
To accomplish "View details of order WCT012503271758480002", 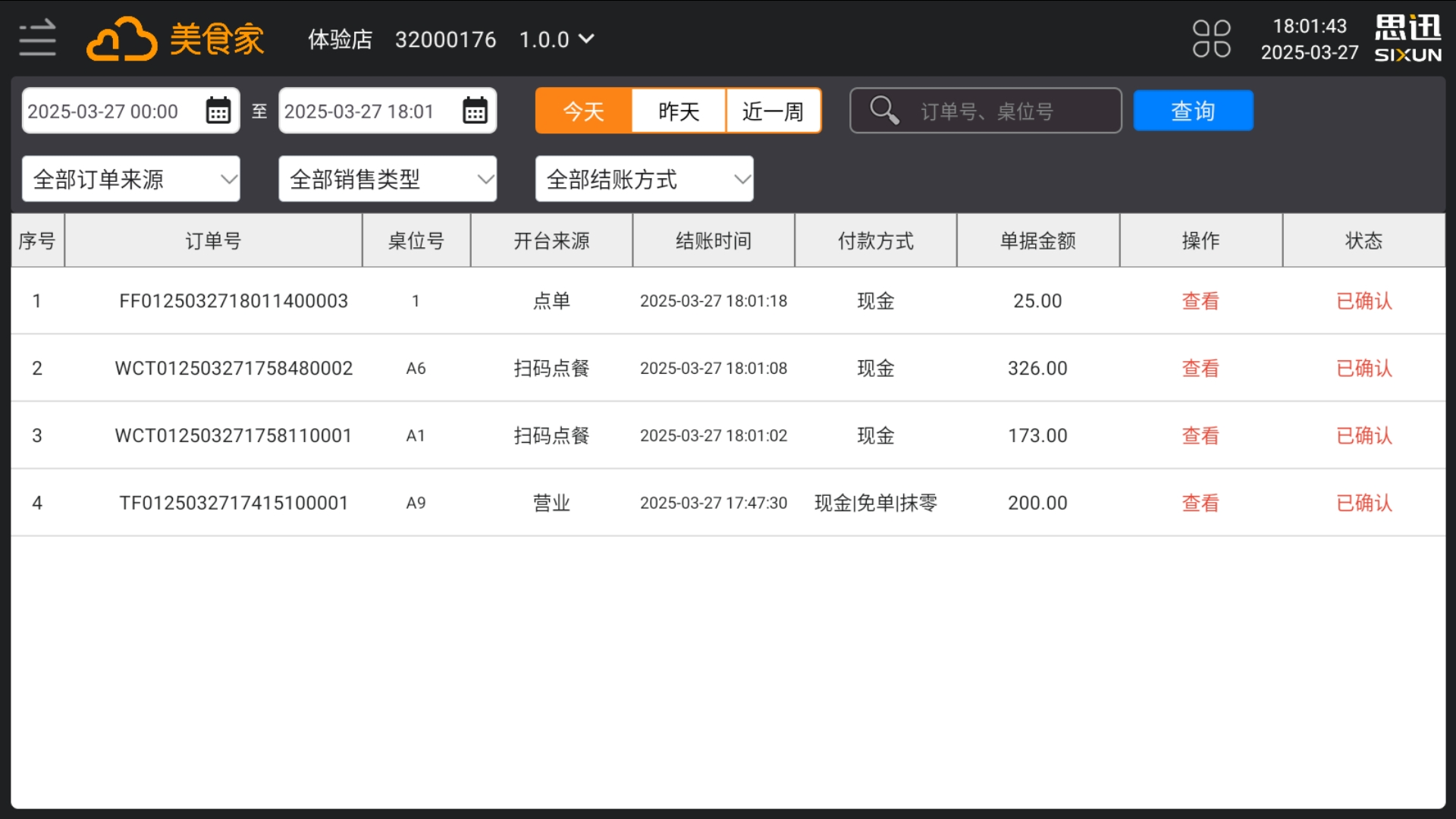I will [1200, 368].
